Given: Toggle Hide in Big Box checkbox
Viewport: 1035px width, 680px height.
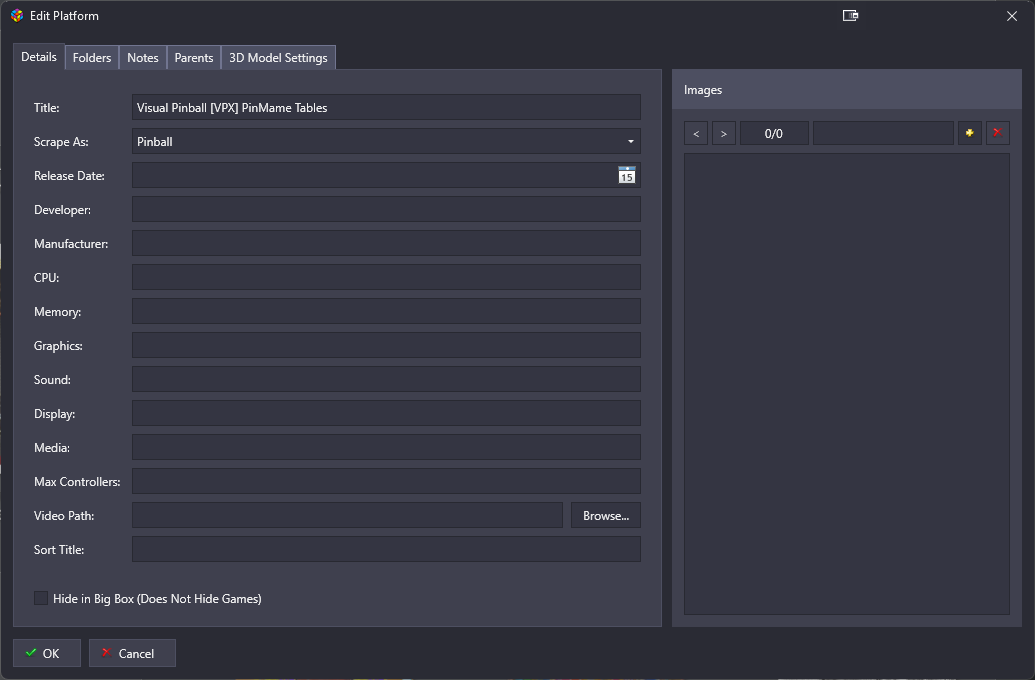Looking at the screenshot, I should point(41,598).
